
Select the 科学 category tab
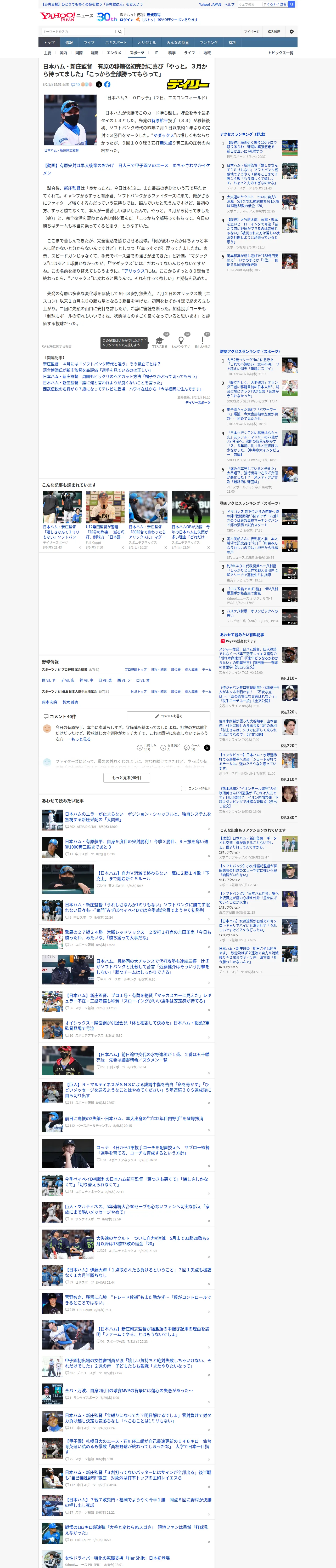[x=172, y=53]
